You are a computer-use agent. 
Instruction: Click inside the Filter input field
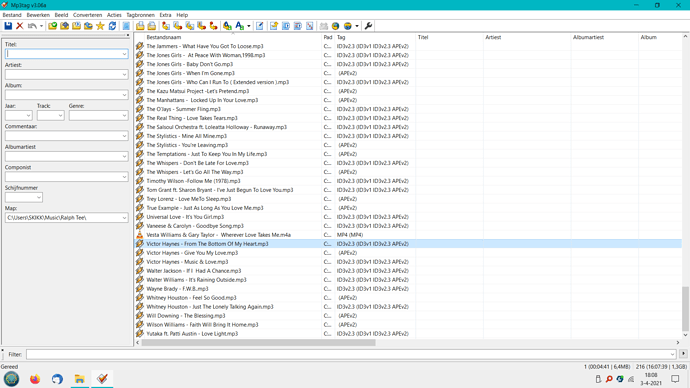348,354
